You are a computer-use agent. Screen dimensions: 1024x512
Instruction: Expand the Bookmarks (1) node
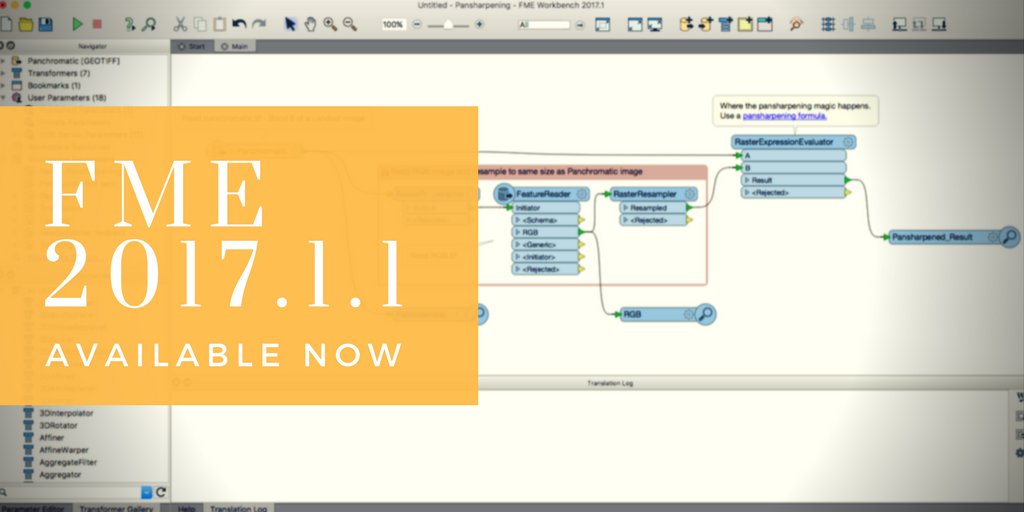3,86
